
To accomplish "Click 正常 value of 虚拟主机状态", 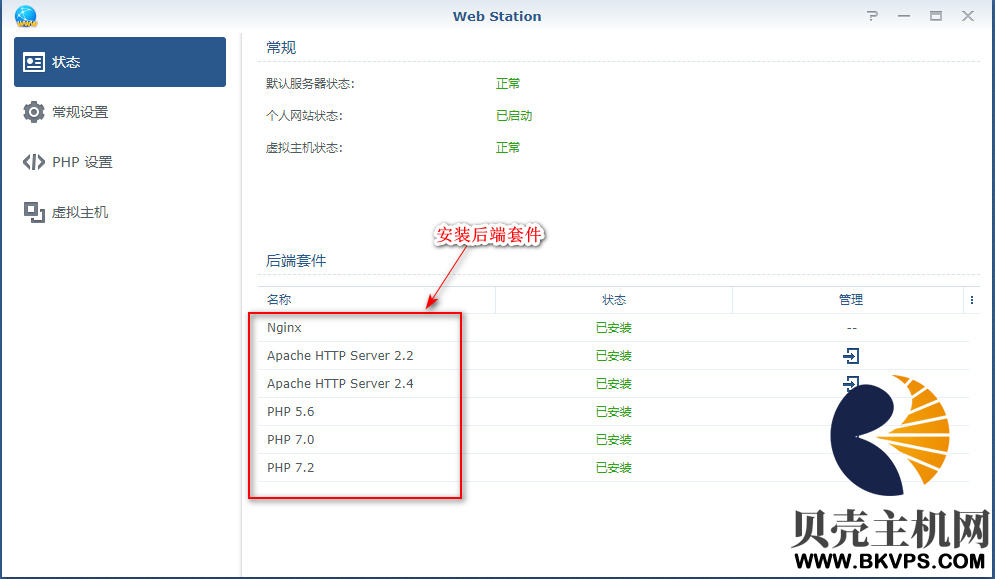I will pyautogui.click(x=508, y=148).
